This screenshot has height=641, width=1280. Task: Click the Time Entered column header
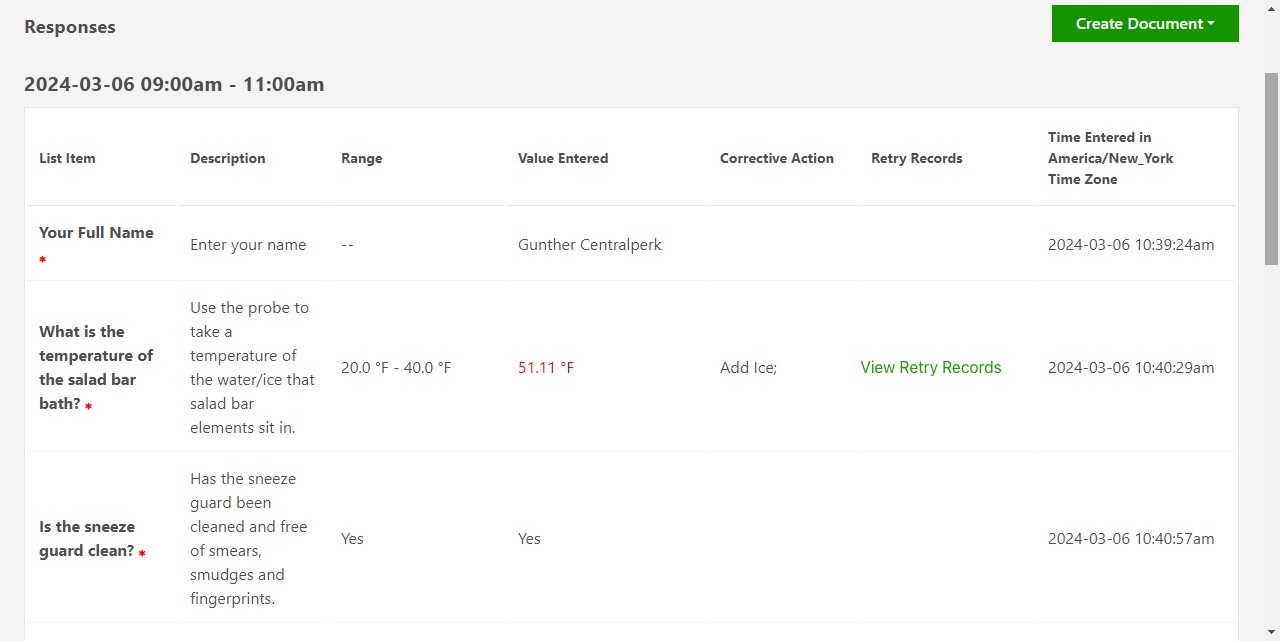pos(1110,158)
